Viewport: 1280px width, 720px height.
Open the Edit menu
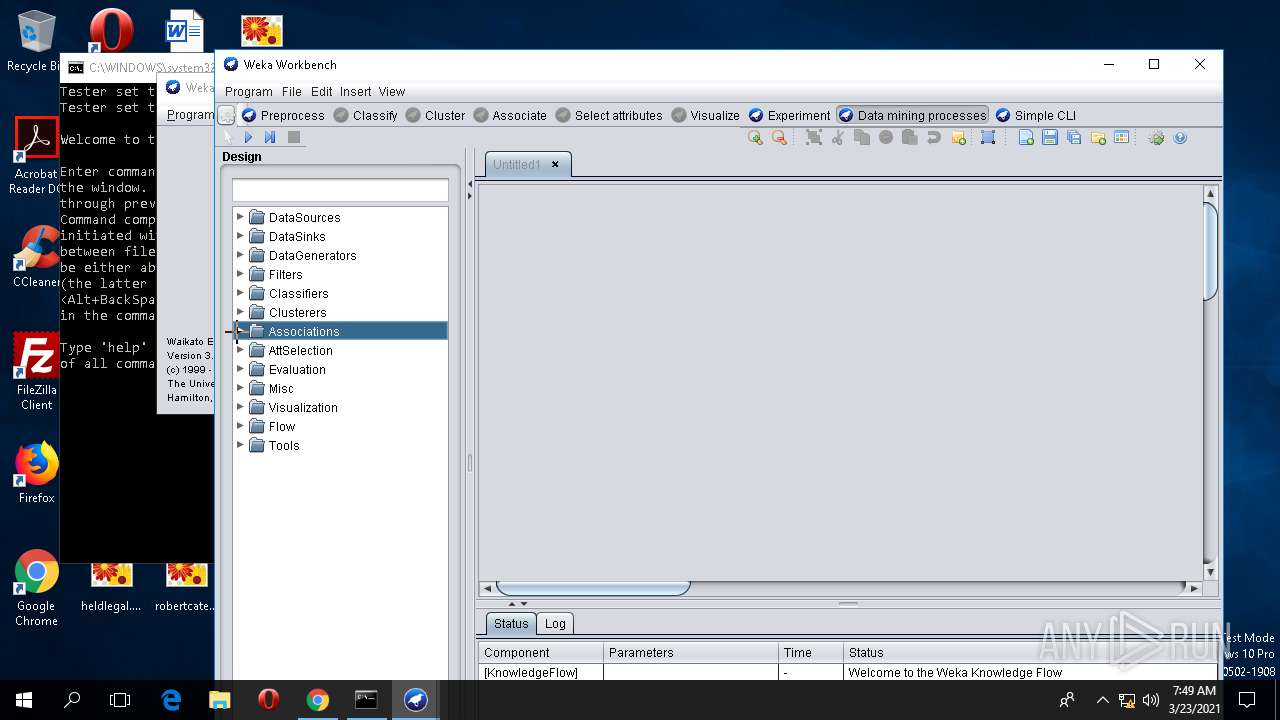pyautogui.click(x=321, y=91)
